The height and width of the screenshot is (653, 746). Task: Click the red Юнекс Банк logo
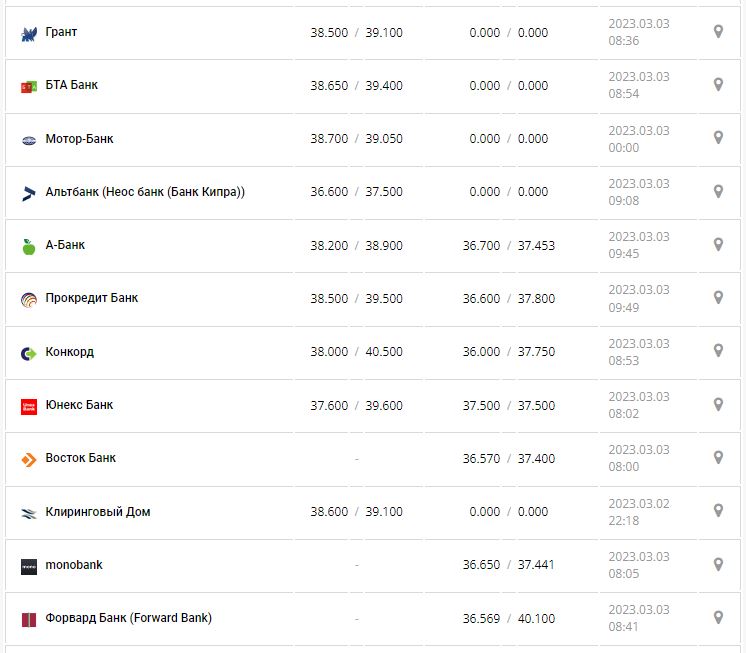coord(28,406)
